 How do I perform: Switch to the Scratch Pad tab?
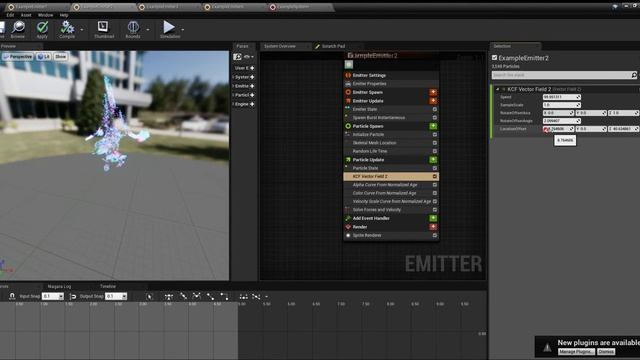coord(333,46)
